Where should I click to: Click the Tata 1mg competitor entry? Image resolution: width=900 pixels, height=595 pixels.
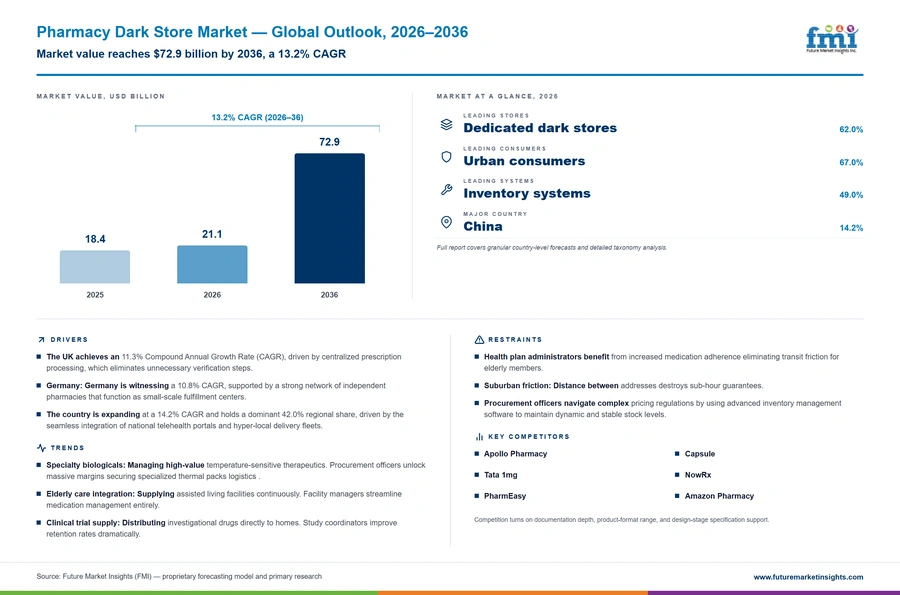[x=501, y=475]
